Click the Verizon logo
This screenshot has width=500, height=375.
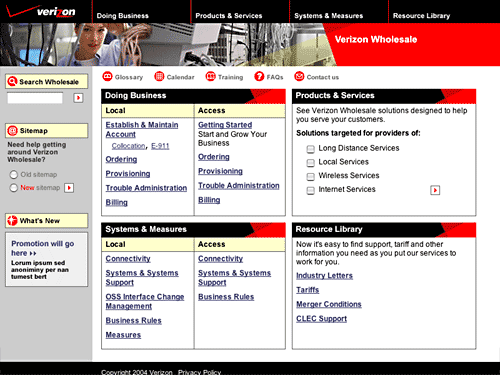pyautogui.click(x=41, y=12)
